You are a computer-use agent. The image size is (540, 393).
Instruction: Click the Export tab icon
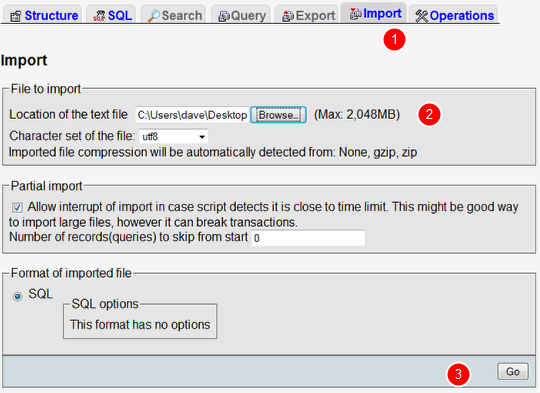(288, 16)
